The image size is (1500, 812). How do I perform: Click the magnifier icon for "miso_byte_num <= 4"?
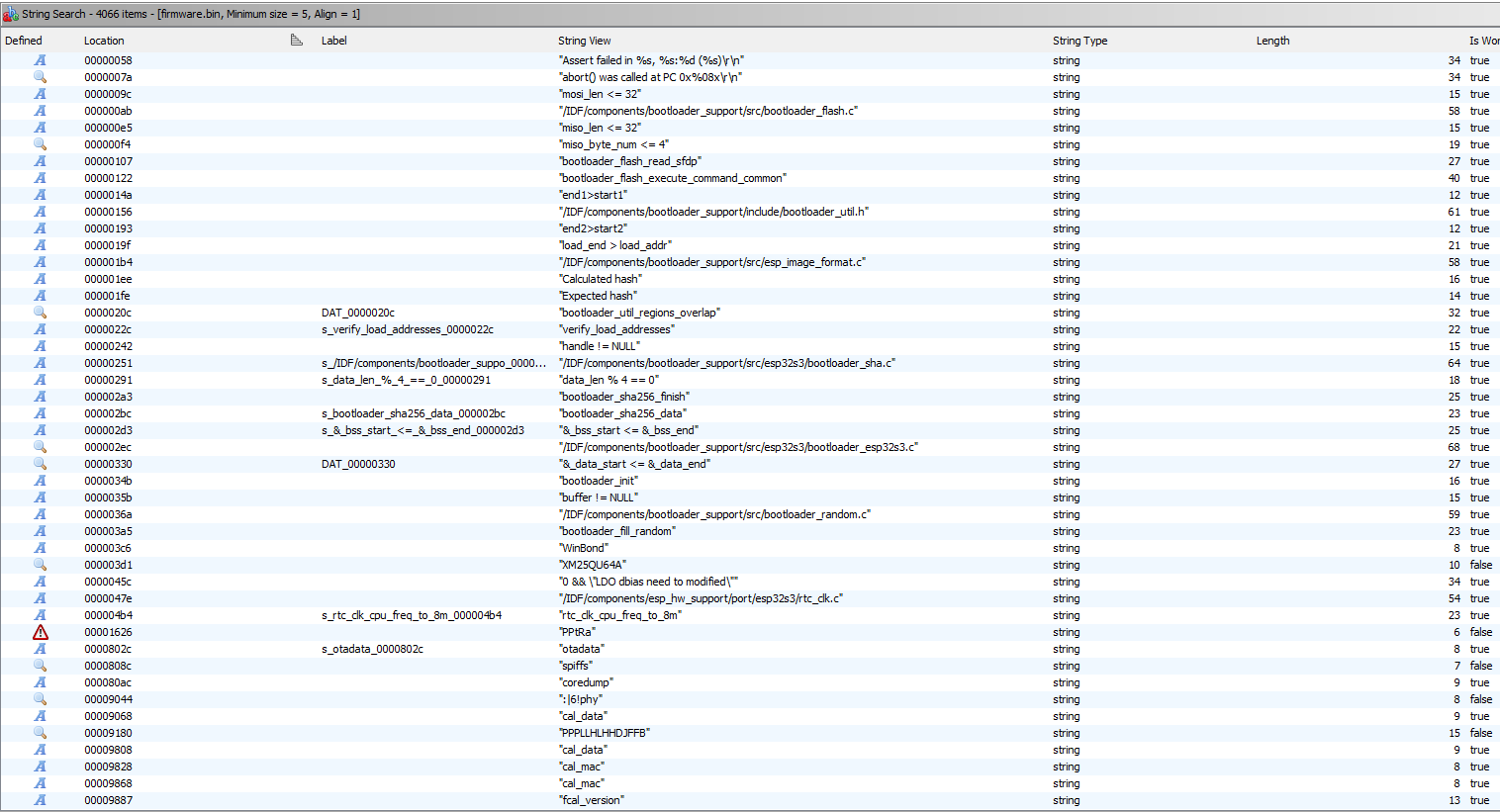[x=40, y=144]
